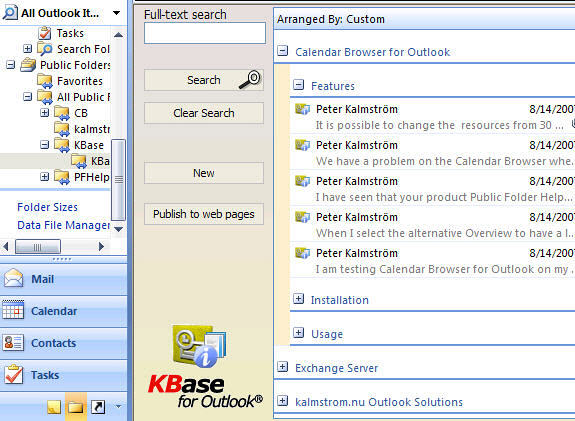Open the All Outlook Items dropdown arrow
The height and width of the screenshot is (421, 575).
116,13
